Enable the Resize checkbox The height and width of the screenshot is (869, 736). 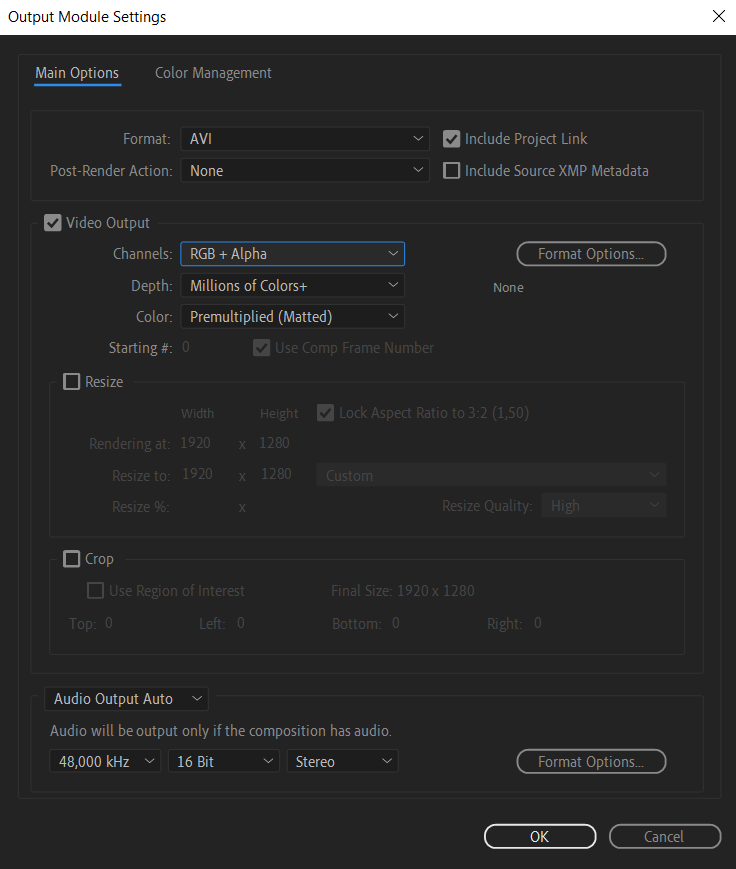click(71, 382)
